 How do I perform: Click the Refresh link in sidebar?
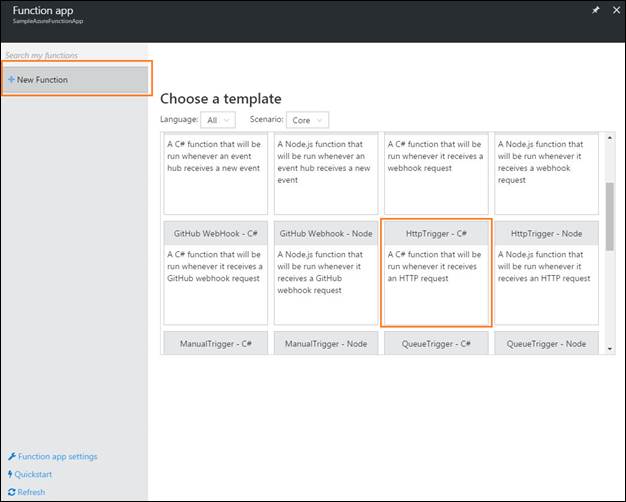[x=31, y=492]
